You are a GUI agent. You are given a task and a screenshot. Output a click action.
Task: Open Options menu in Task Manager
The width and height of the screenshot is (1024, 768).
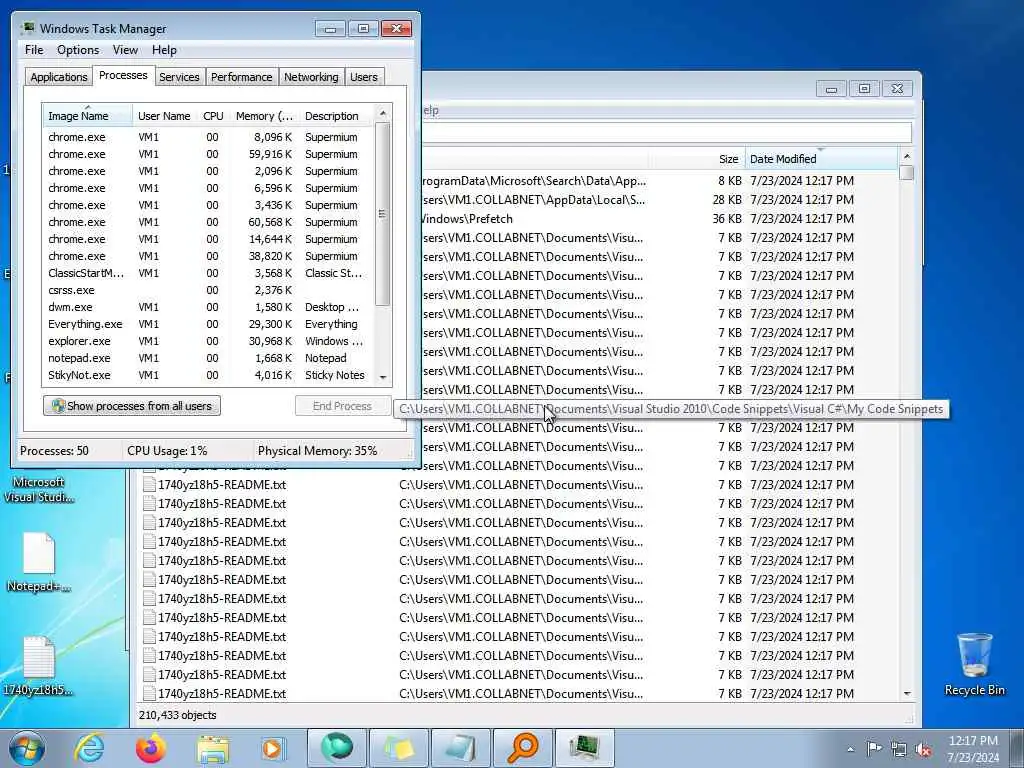(78, 50)
